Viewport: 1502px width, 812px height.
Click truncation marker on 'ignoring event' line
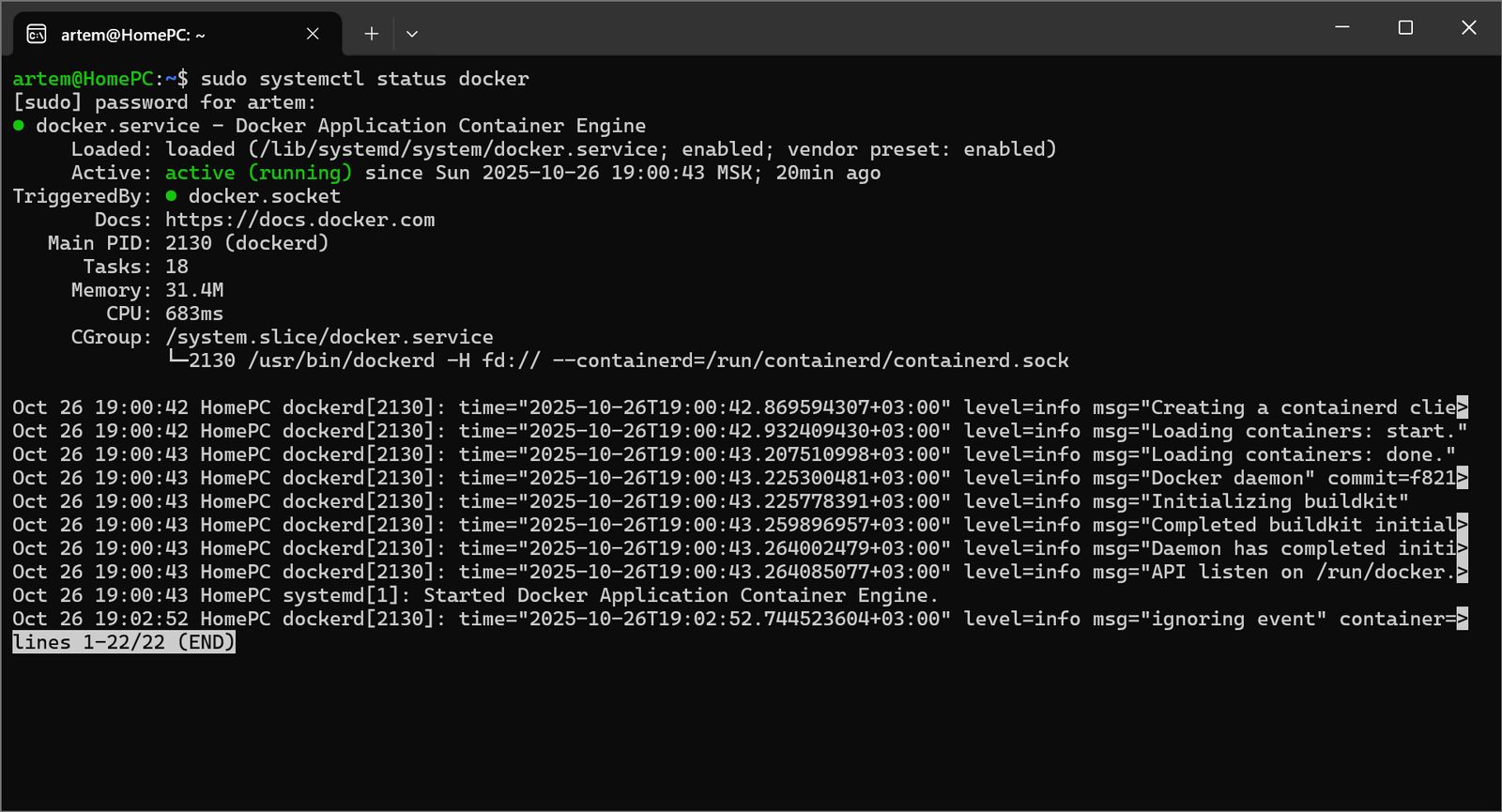click(1462, 619)
